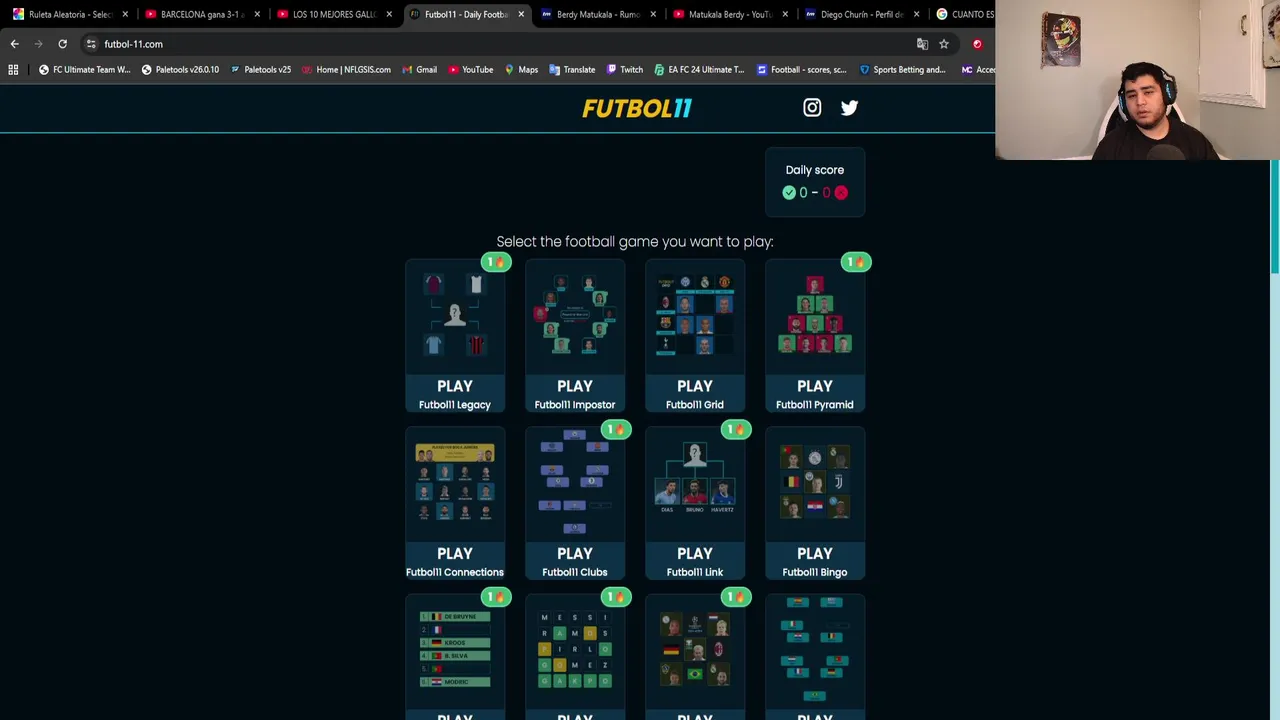This screenshot has width=1280, height=720.
Task: Open Football - scores bookmark
Action: coord(802,70)
